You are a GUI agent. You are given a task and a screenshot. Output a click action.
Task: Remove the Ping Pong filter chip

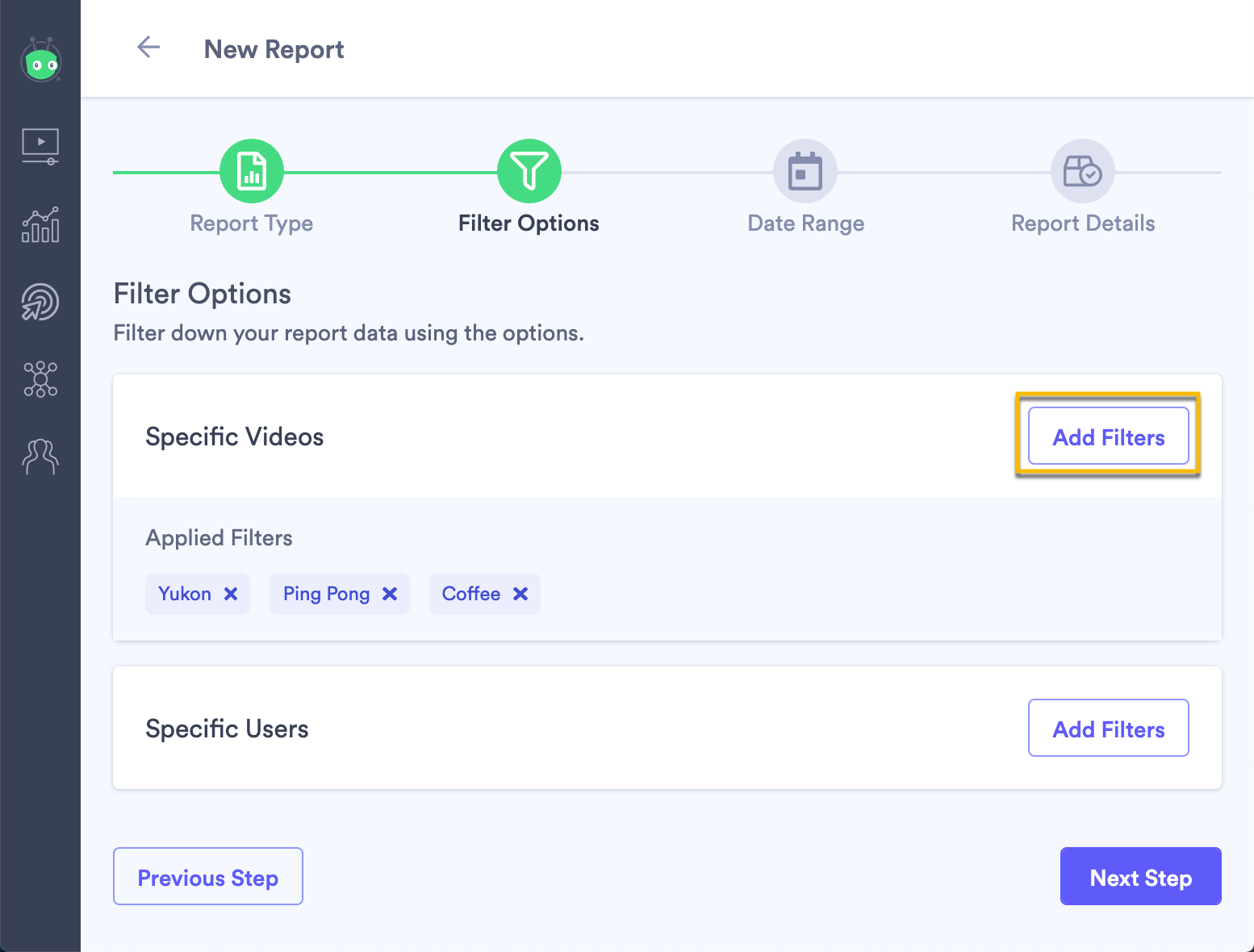tap(390, 594)
